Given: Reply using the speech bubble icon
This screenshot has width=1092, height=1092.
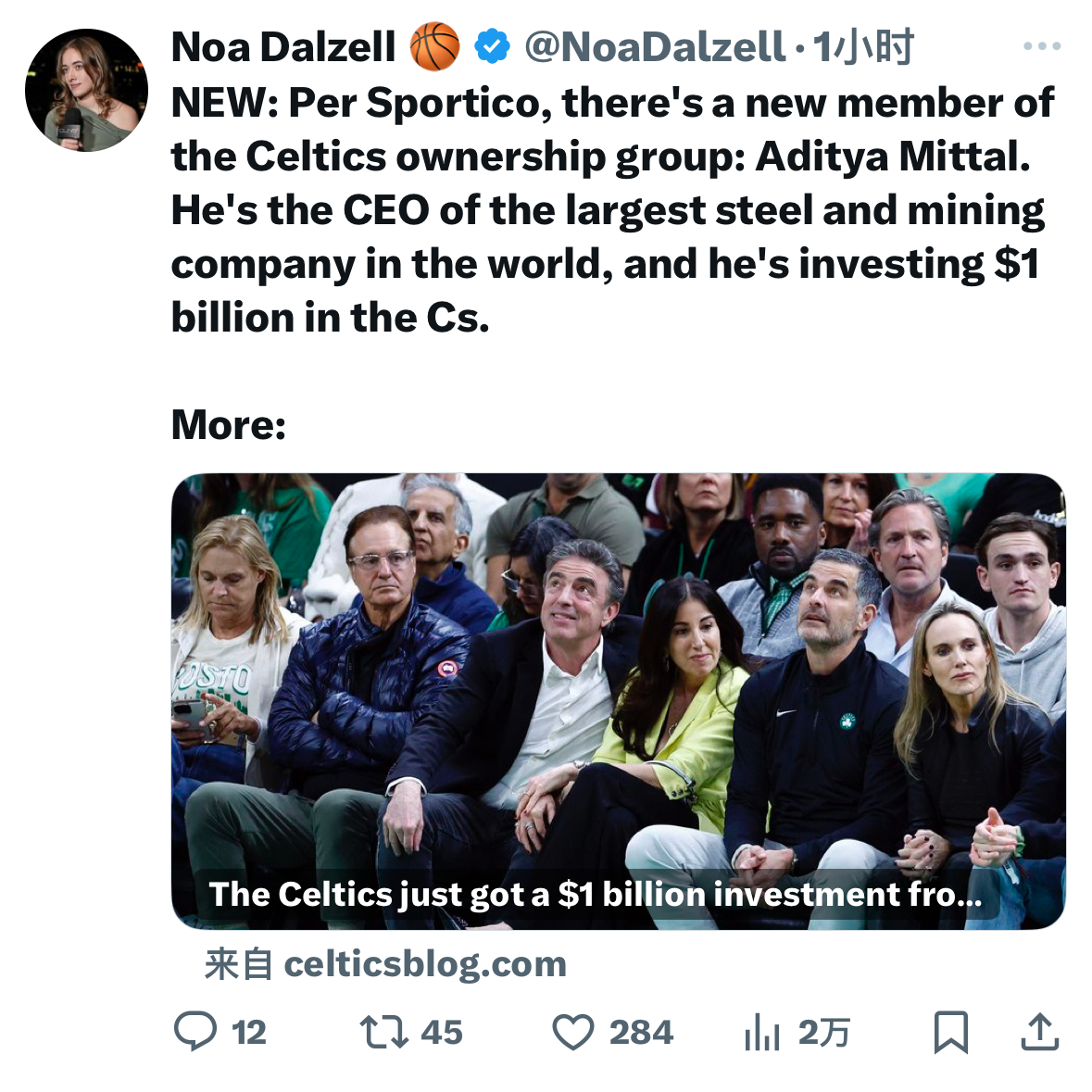Looking at the screenshot, I should click(x=195, y=1032).
